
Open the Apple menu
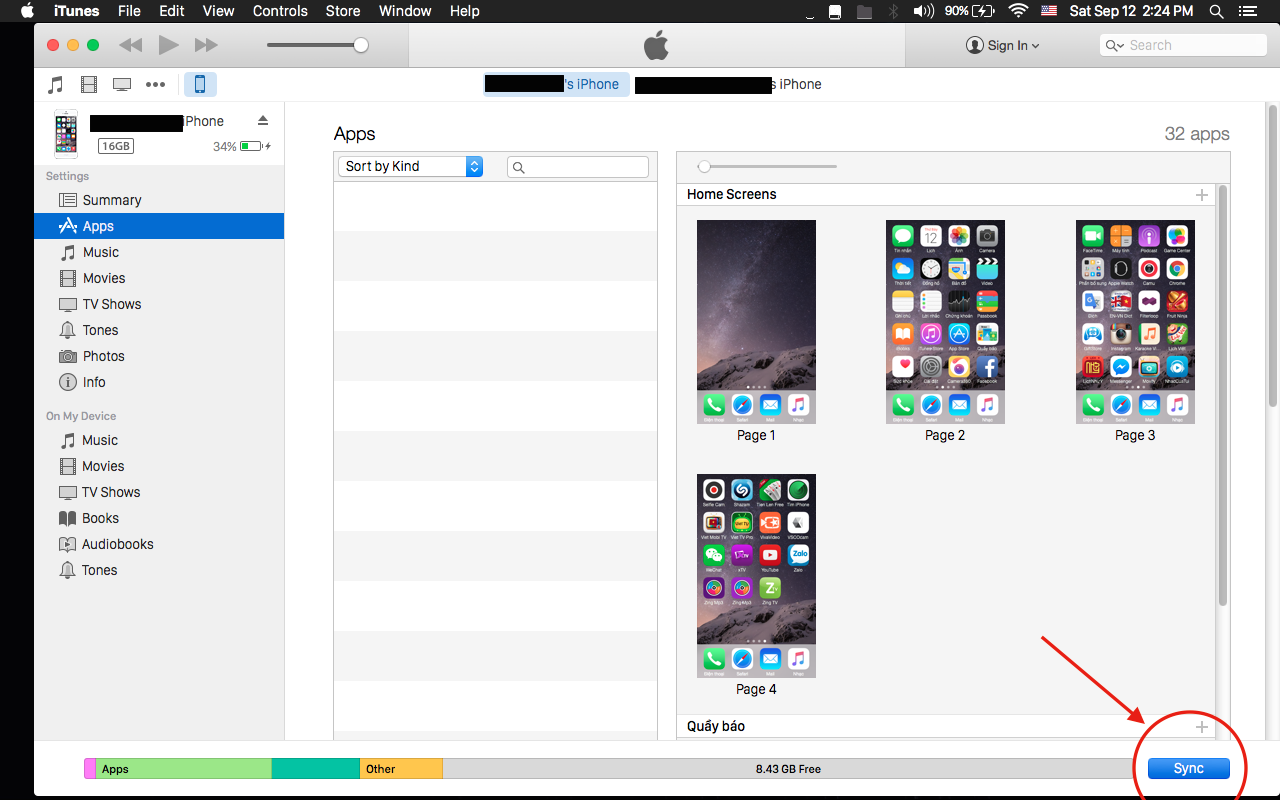[x=27, y=11]
